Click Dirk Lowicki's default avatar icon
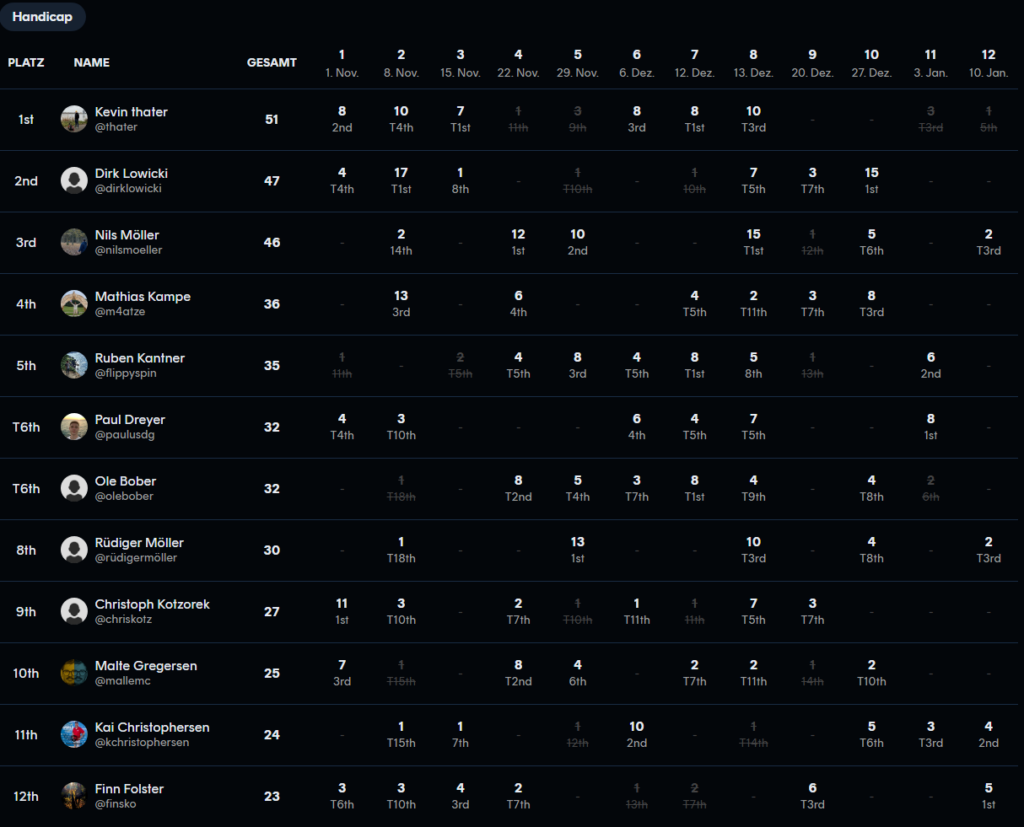Screen dimensions: 1024x827 pyautogui.click(x=74, y=181)
